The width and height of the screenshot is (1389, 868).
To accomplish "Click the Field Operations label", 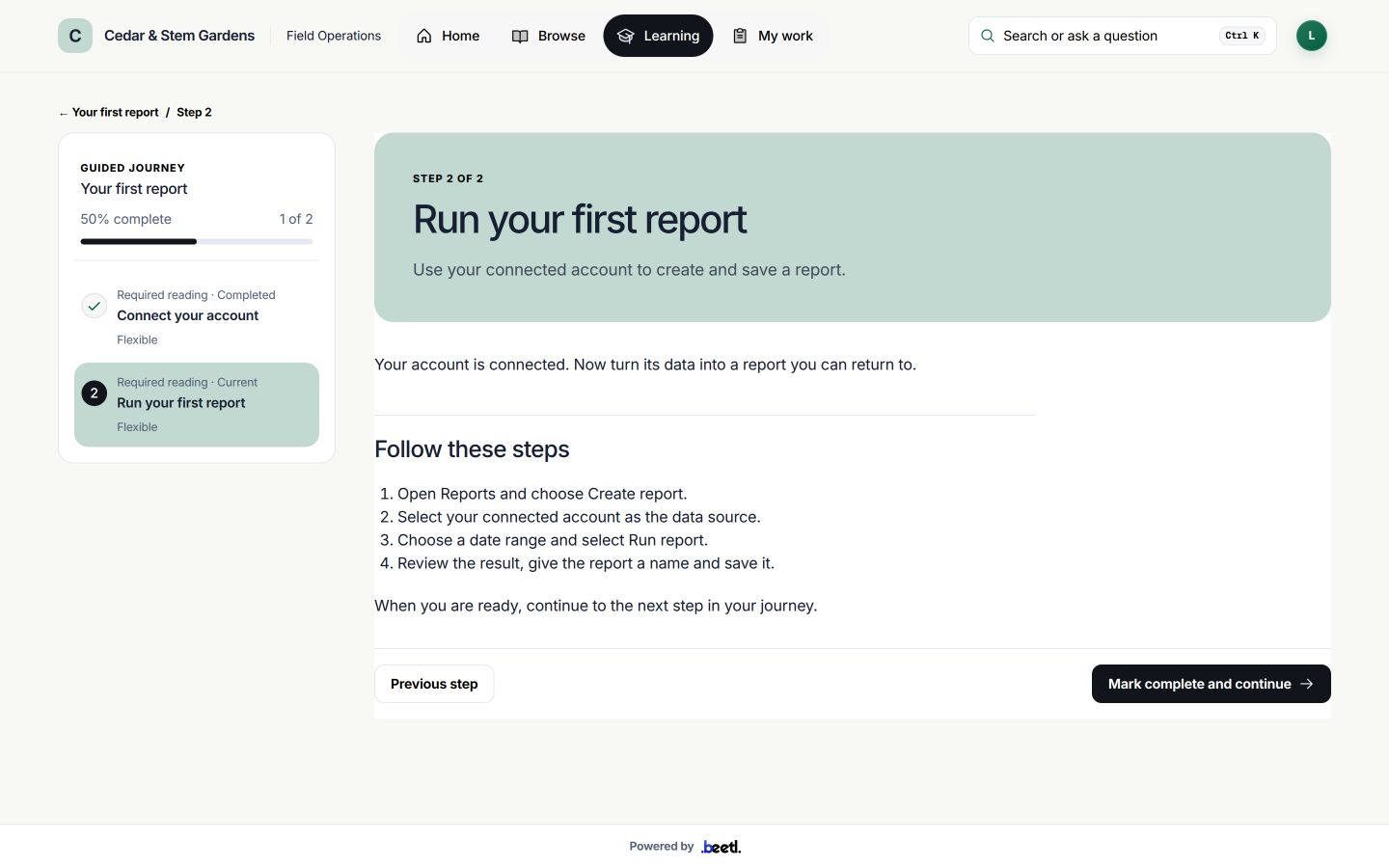I will pyautogui.click(x=334, y=36).
